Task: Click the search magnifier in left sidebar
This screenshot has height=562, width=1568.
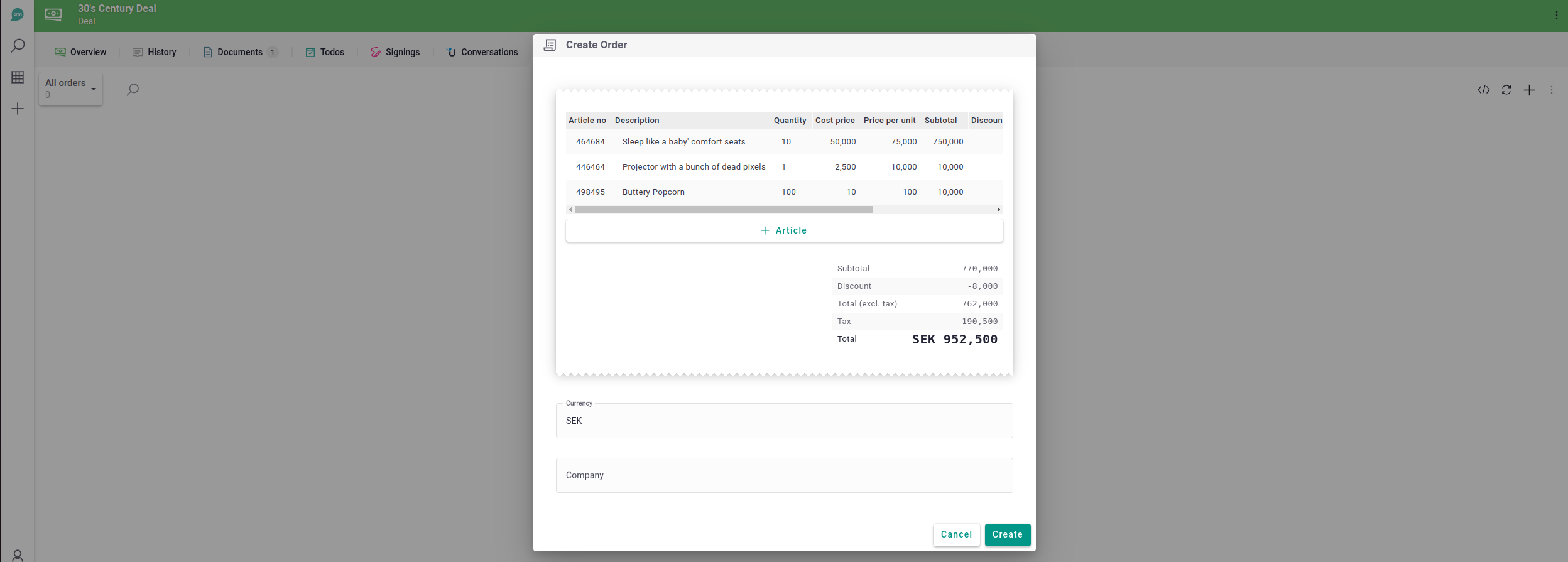Action: pyautogui.click(x=18, y=46)
